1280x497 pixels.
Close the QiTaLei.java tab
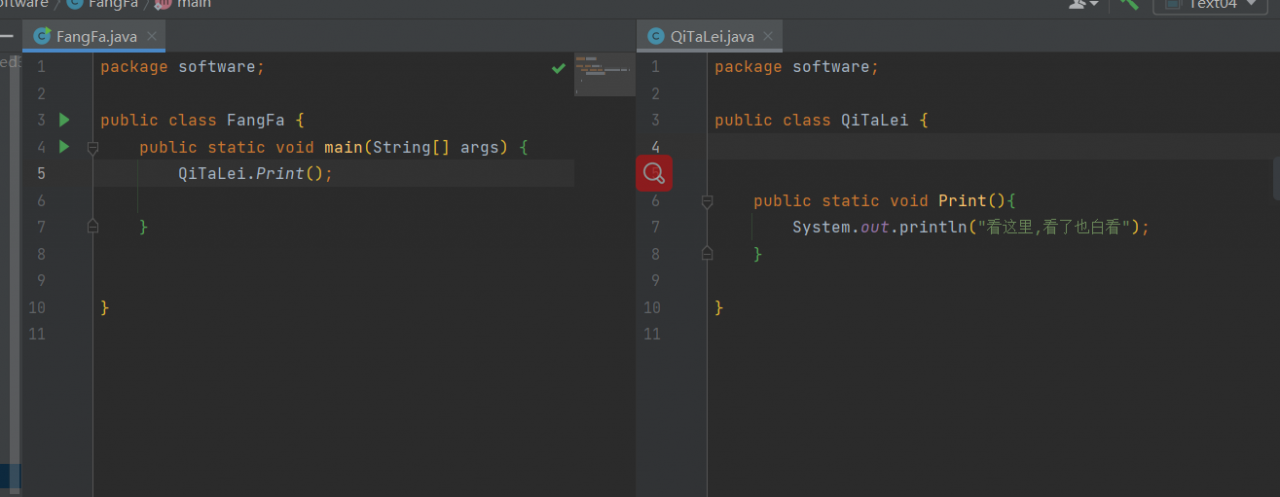coord(769,36)
